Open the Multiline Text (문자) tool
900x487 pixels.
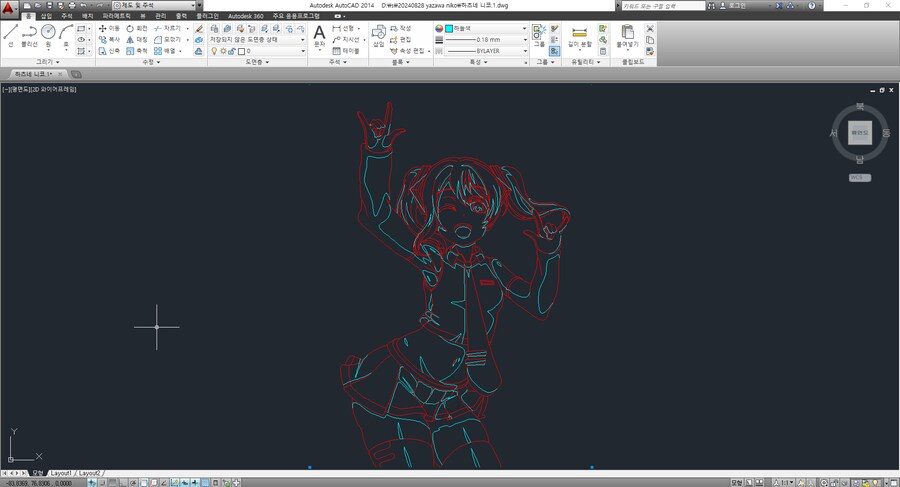point(320,36)
